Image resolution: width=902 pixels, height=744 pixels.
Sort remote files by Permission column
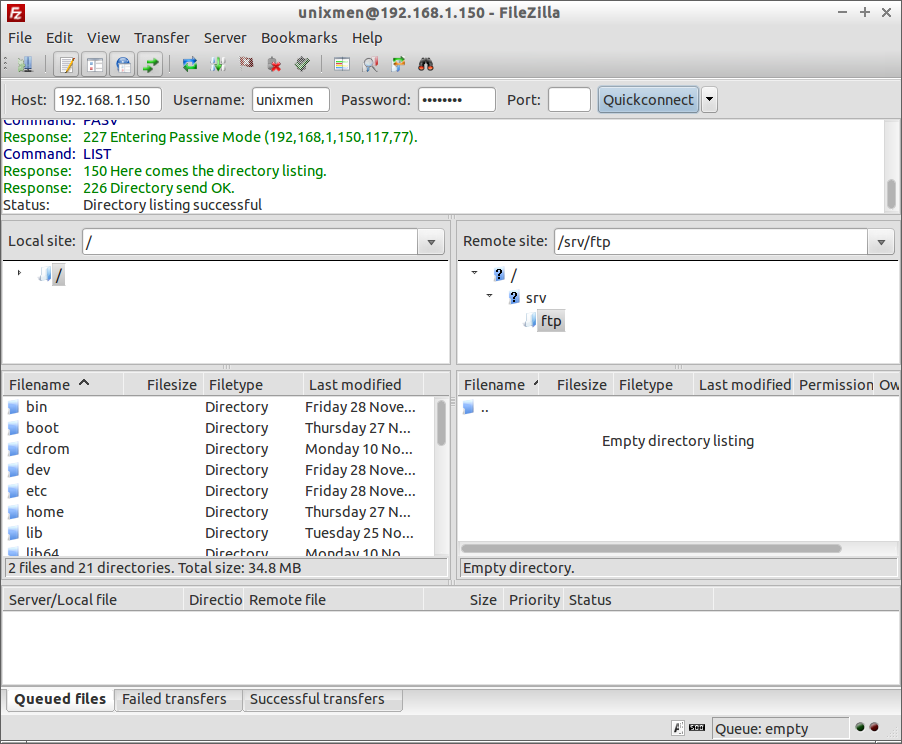click(836, 384)
